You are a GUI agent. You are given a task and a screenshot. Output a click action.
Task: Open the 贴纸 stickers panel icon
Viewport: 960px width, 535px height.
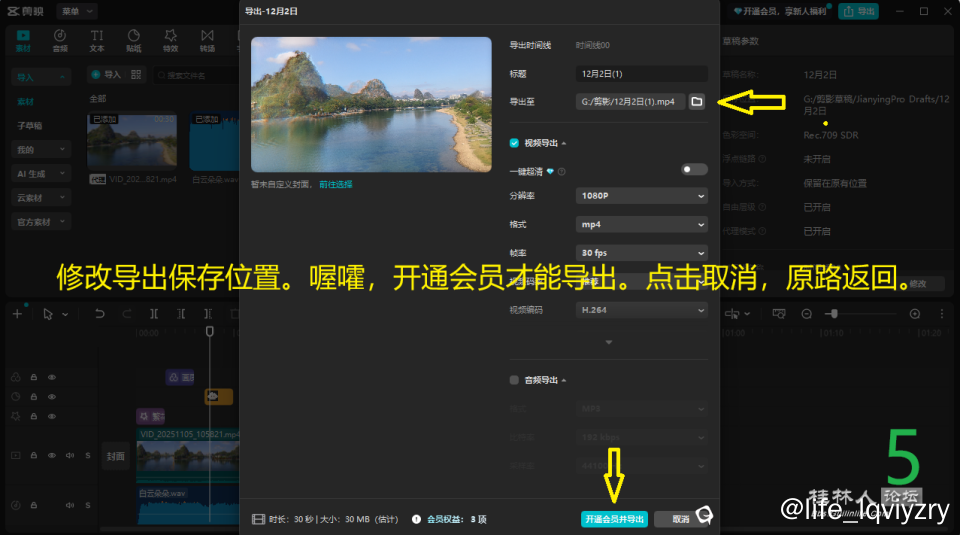click(x=133, y=40)
